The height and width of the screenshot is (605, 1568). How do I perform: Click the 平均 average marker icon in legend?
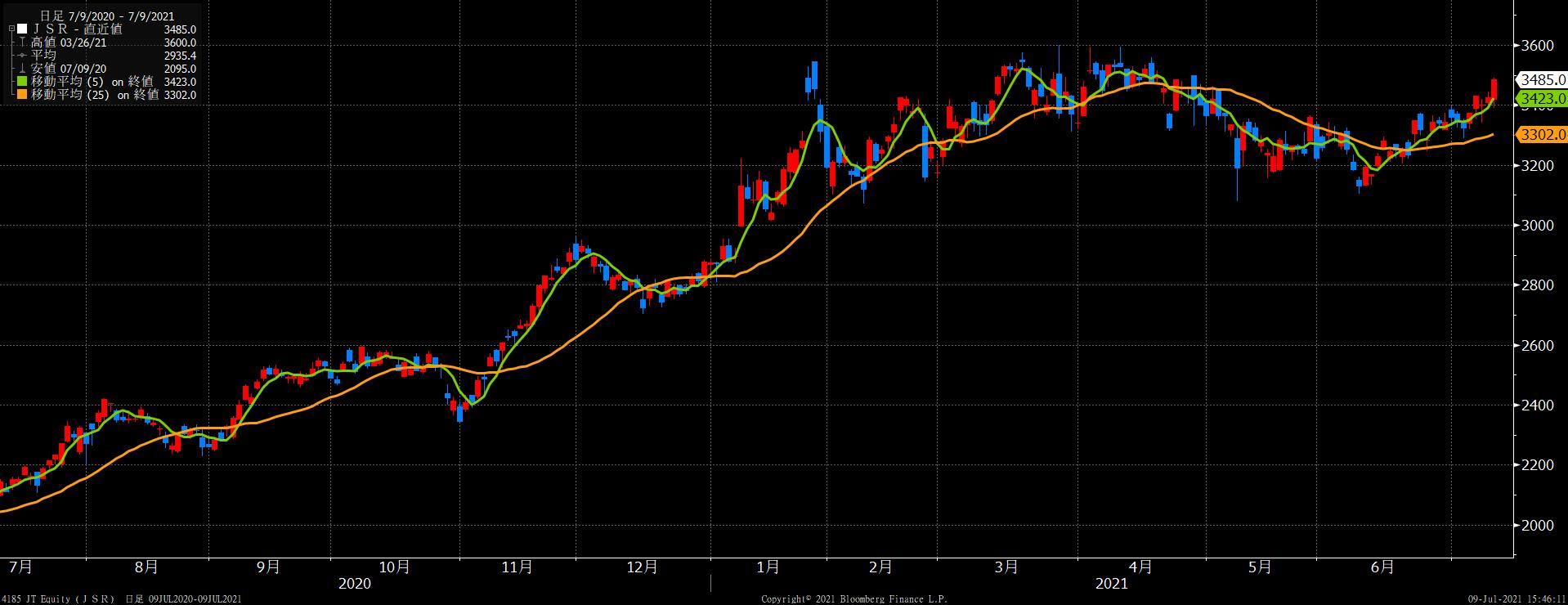[22, 56]
